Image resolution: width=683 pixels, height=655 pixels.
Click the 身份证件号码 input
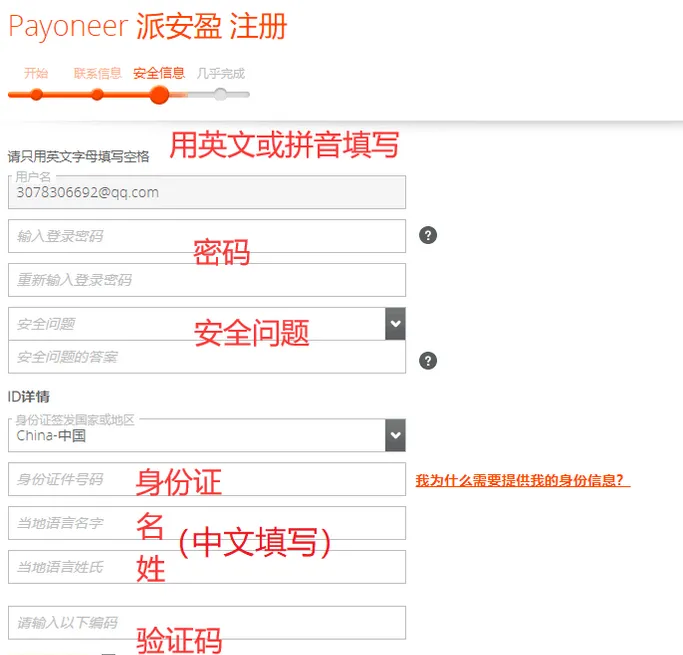207,479
